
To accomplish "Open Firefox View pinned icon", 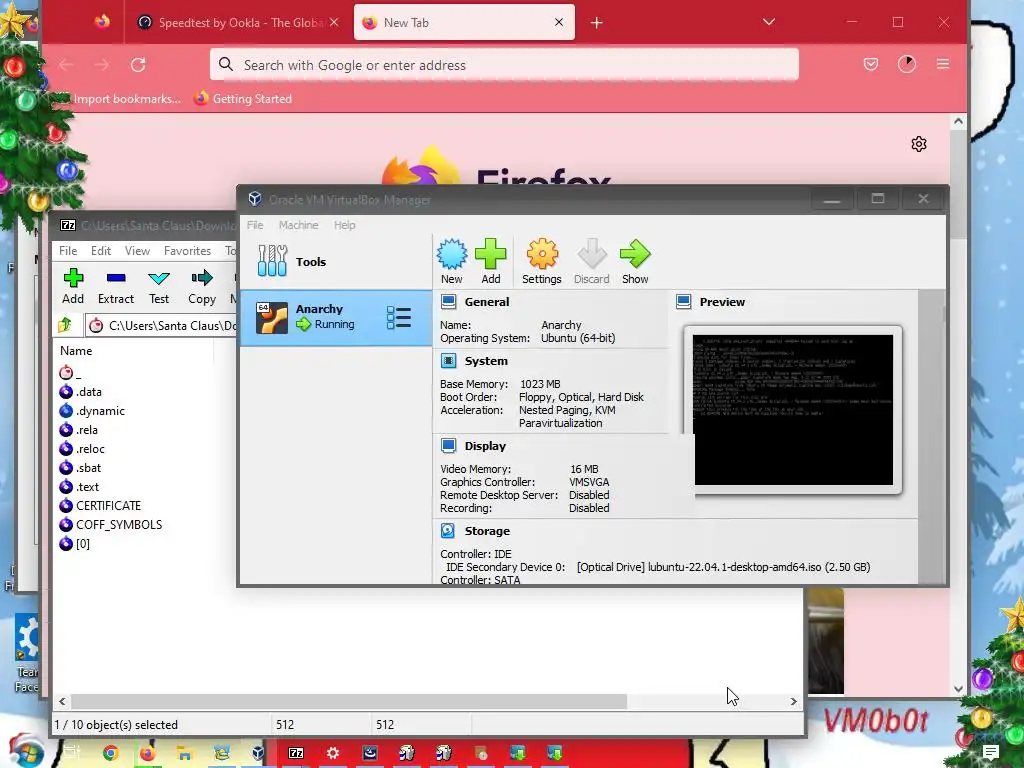I will (102, 22).
